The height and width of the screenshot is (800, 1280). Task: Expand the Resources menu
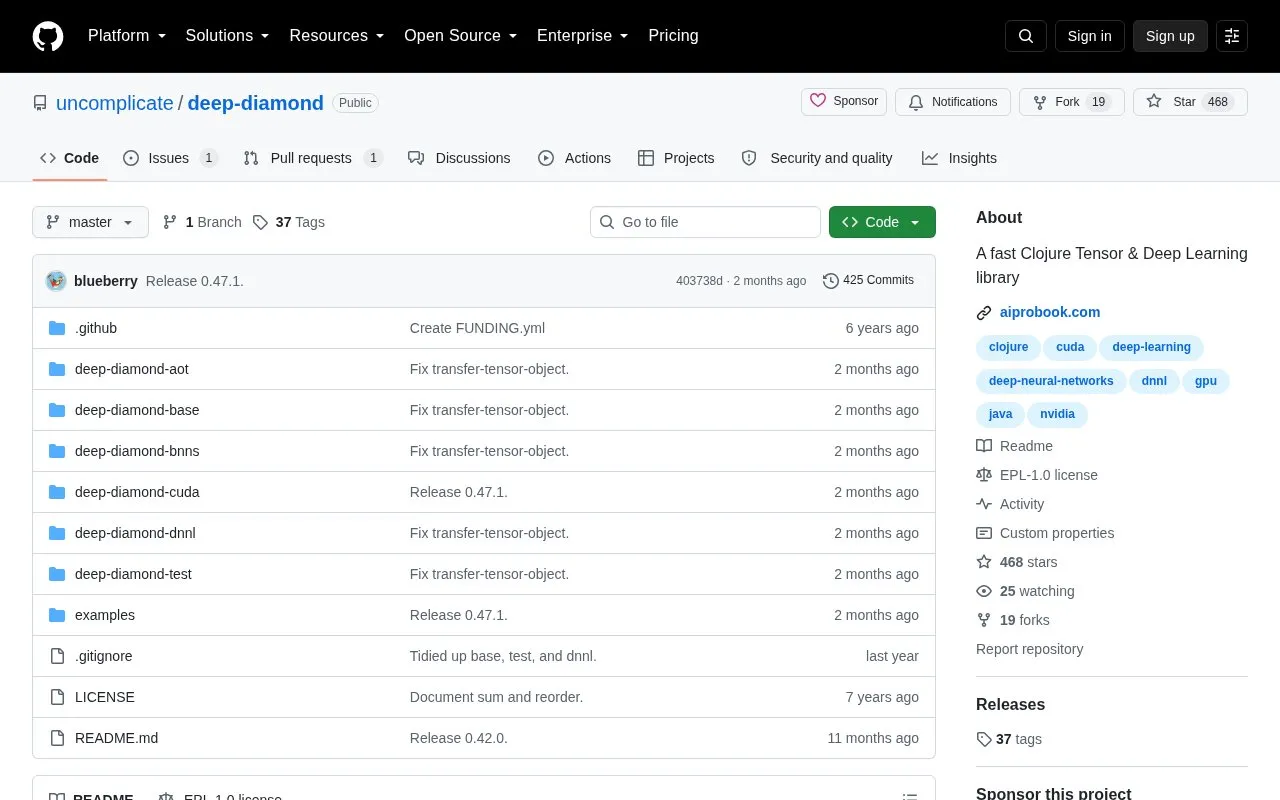337,36
